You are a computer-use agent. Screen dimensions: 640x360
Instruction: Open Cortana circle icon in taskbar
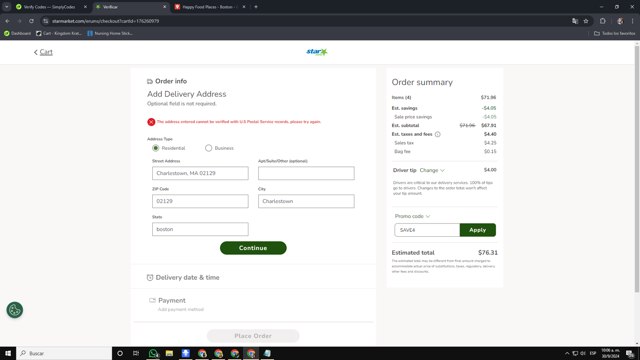click(x=120, y=353)
